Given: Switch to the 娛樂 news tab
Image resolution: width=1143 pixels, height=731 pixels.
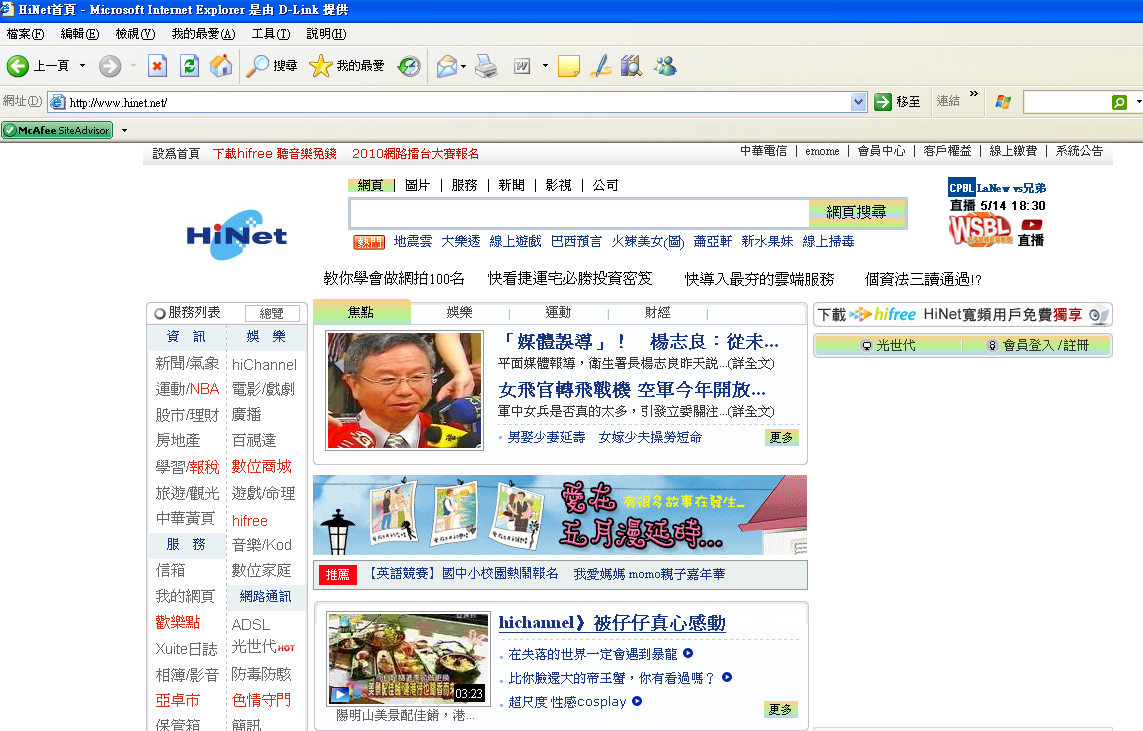Looking at the screenshot, I should (x=460, y=313).
